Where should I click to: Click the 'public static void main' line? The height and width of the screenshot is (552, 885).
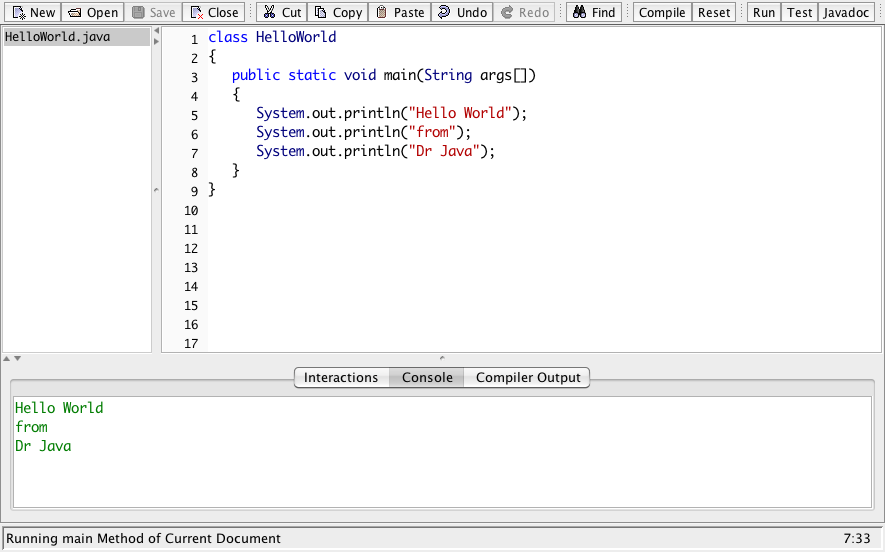[384, 75]
